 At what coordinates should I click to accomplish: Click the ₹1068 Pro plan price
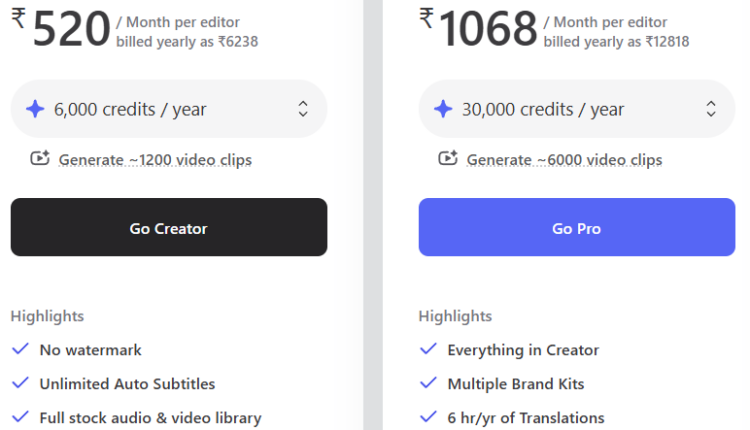(x=488, y=27)
